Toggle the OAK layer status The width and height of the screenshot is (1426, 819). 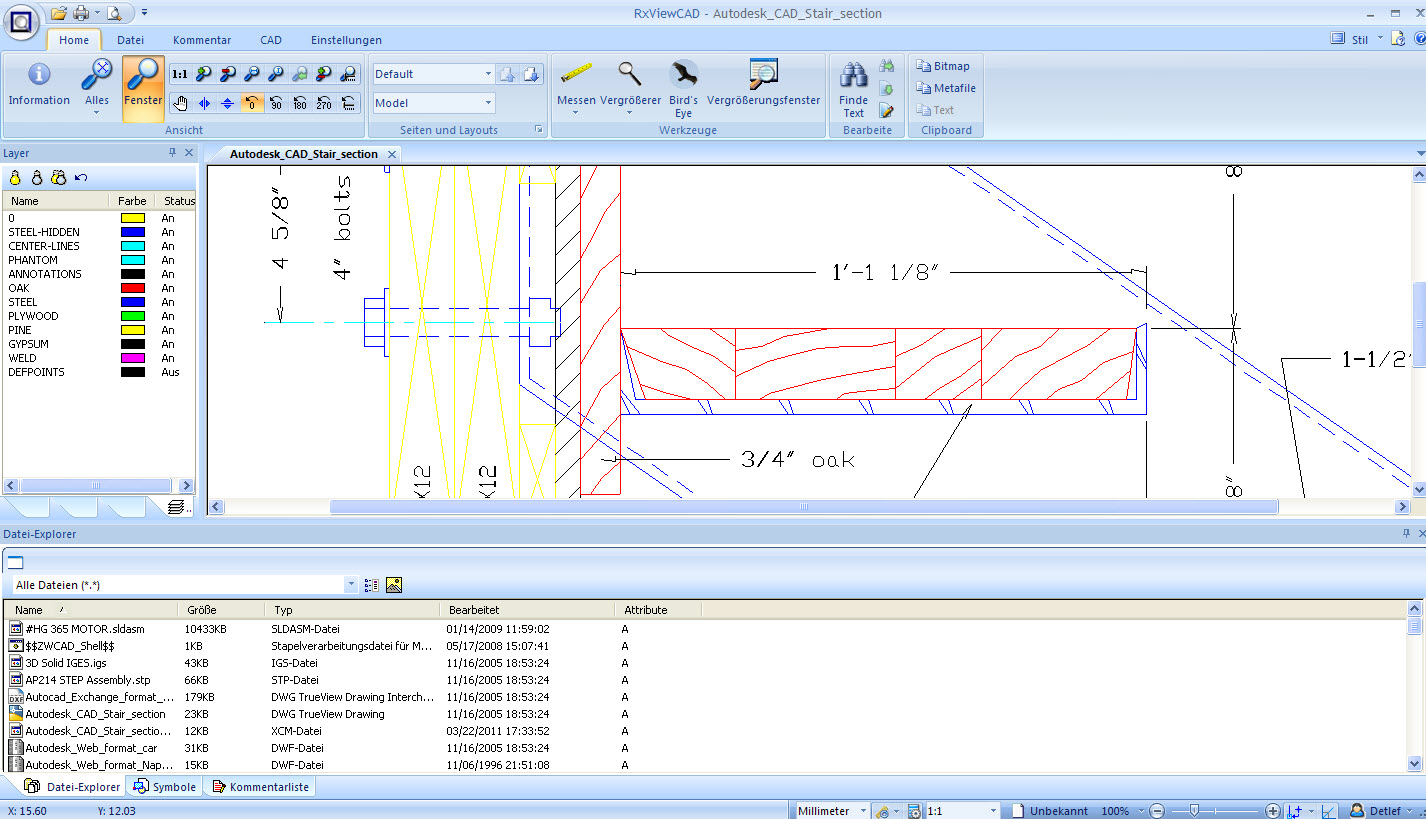(168, 288)
